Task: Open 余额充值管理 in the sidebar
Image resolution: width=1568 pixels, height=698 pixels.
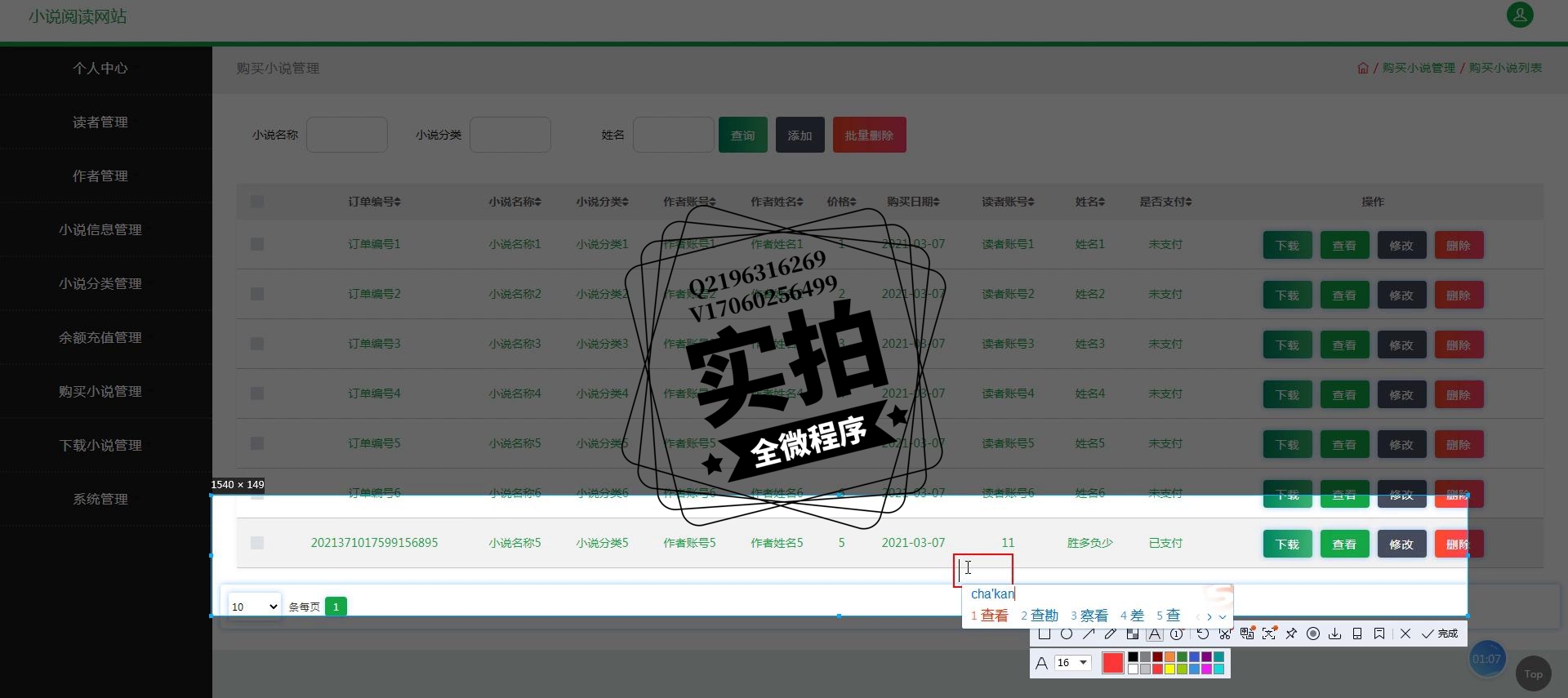Action: pos(100,338)
